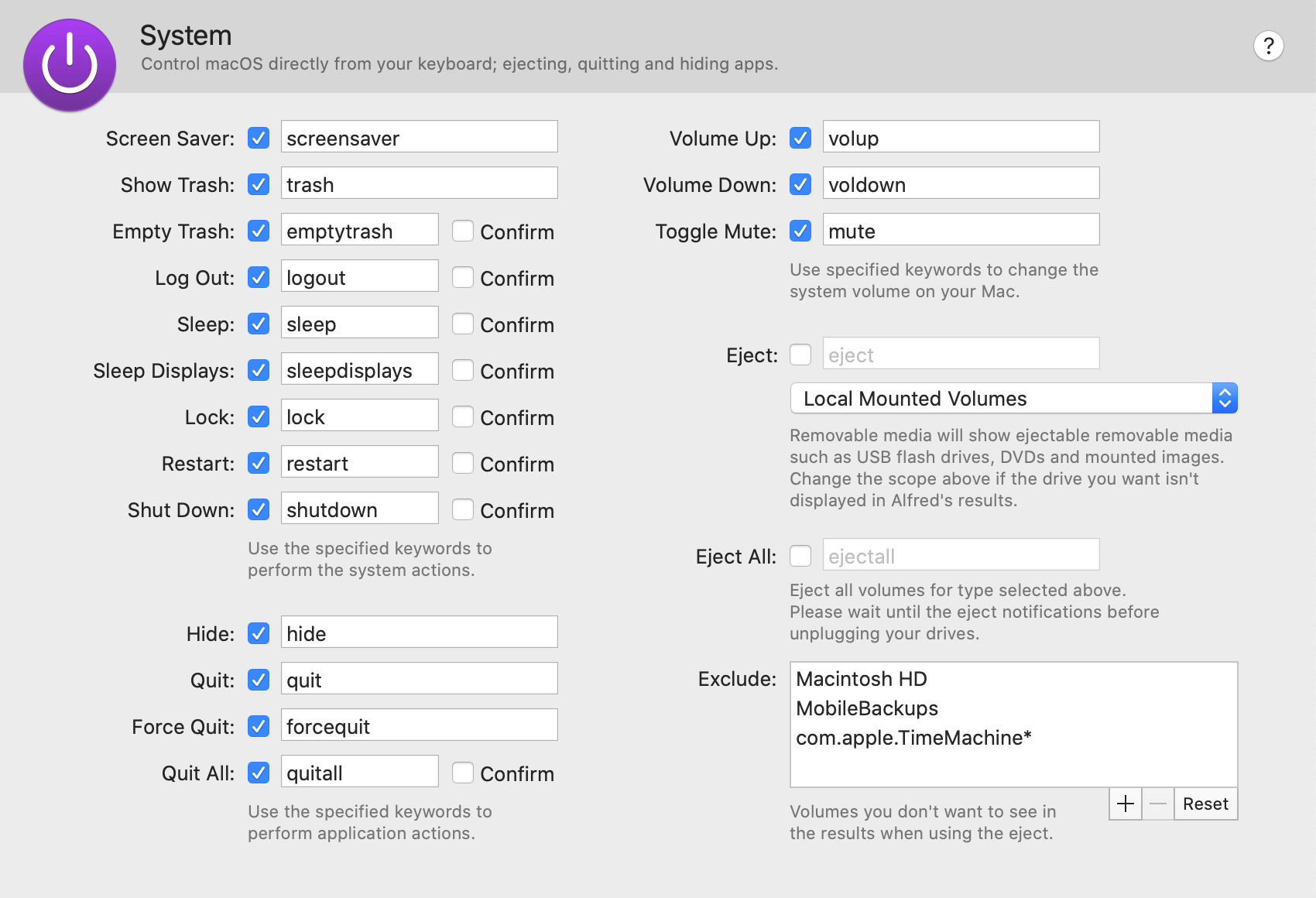Enable Confirm for Shut Down
This screenshot has height=898, width=1316.
click(463, 509)
